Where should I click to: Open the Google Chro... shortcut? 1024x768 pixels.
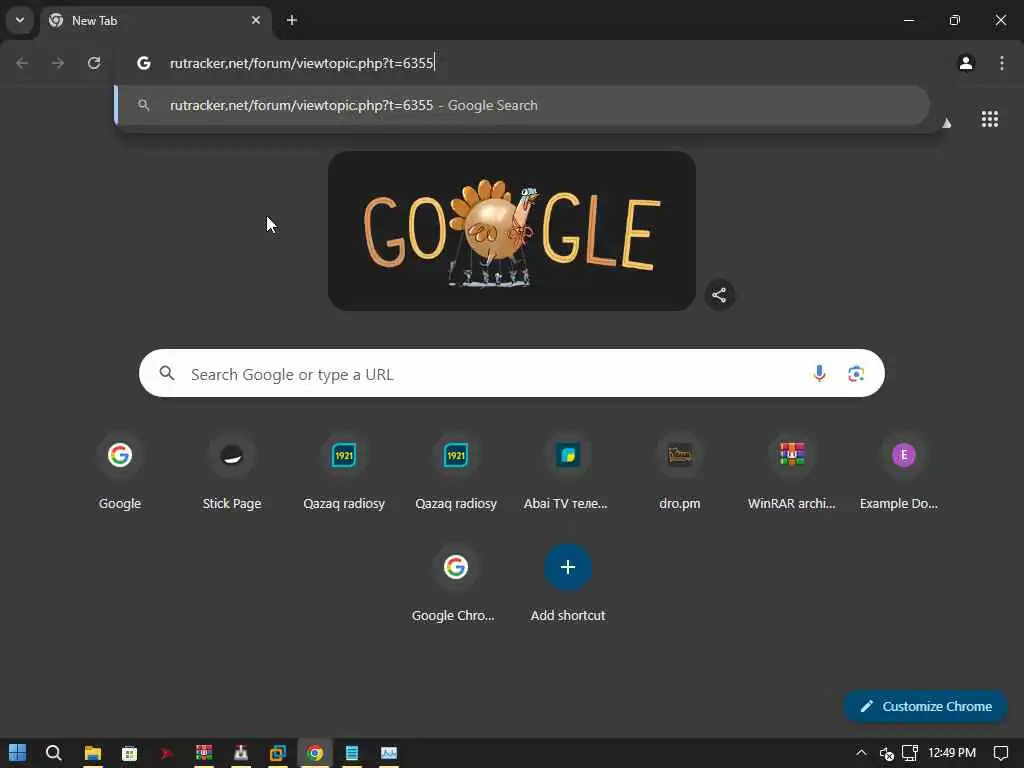click(455, 584)
